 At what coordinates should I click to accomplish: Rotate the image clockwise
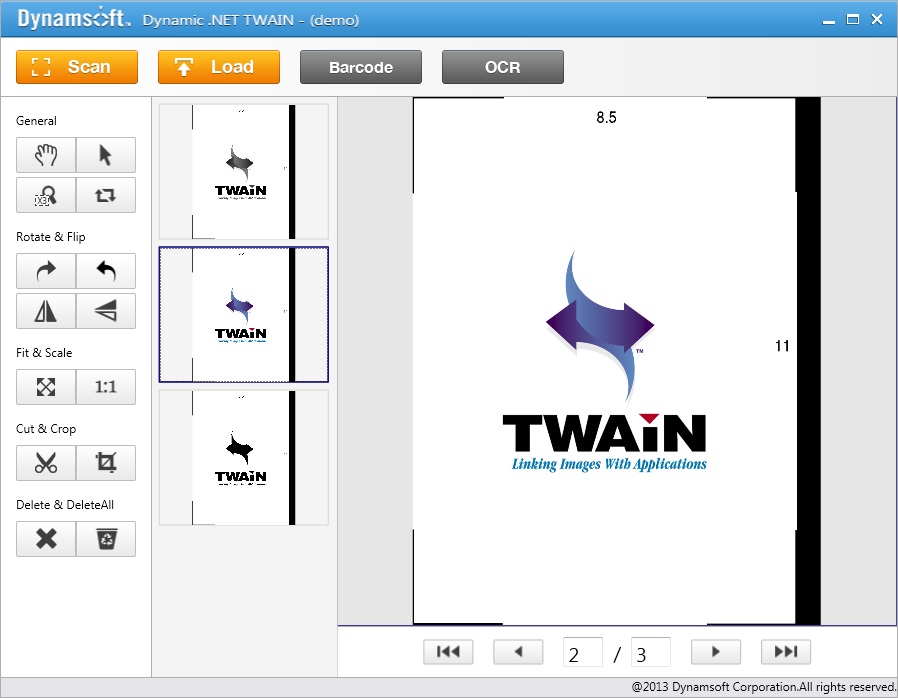45,271
